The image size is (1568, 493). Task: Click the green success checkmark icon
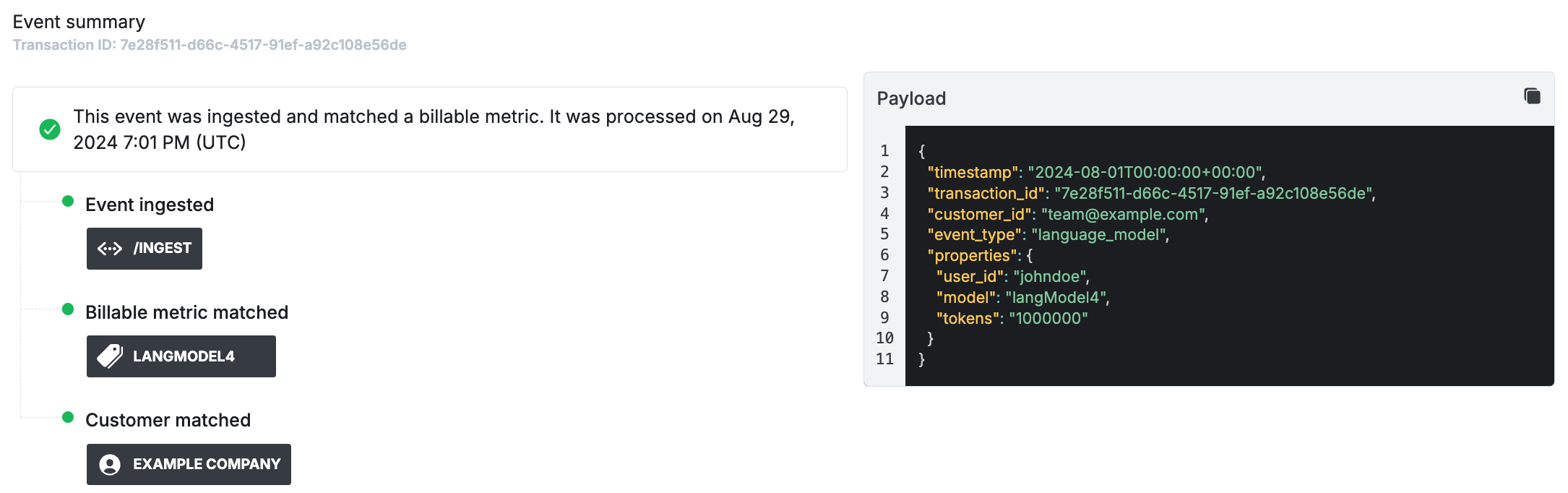50,129
